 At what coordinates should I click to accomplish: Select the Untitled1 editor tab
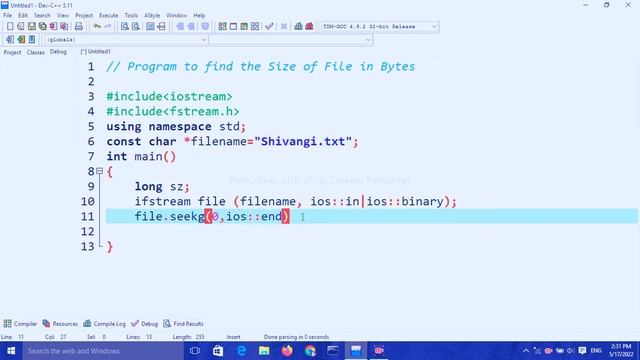pos(96,52)
